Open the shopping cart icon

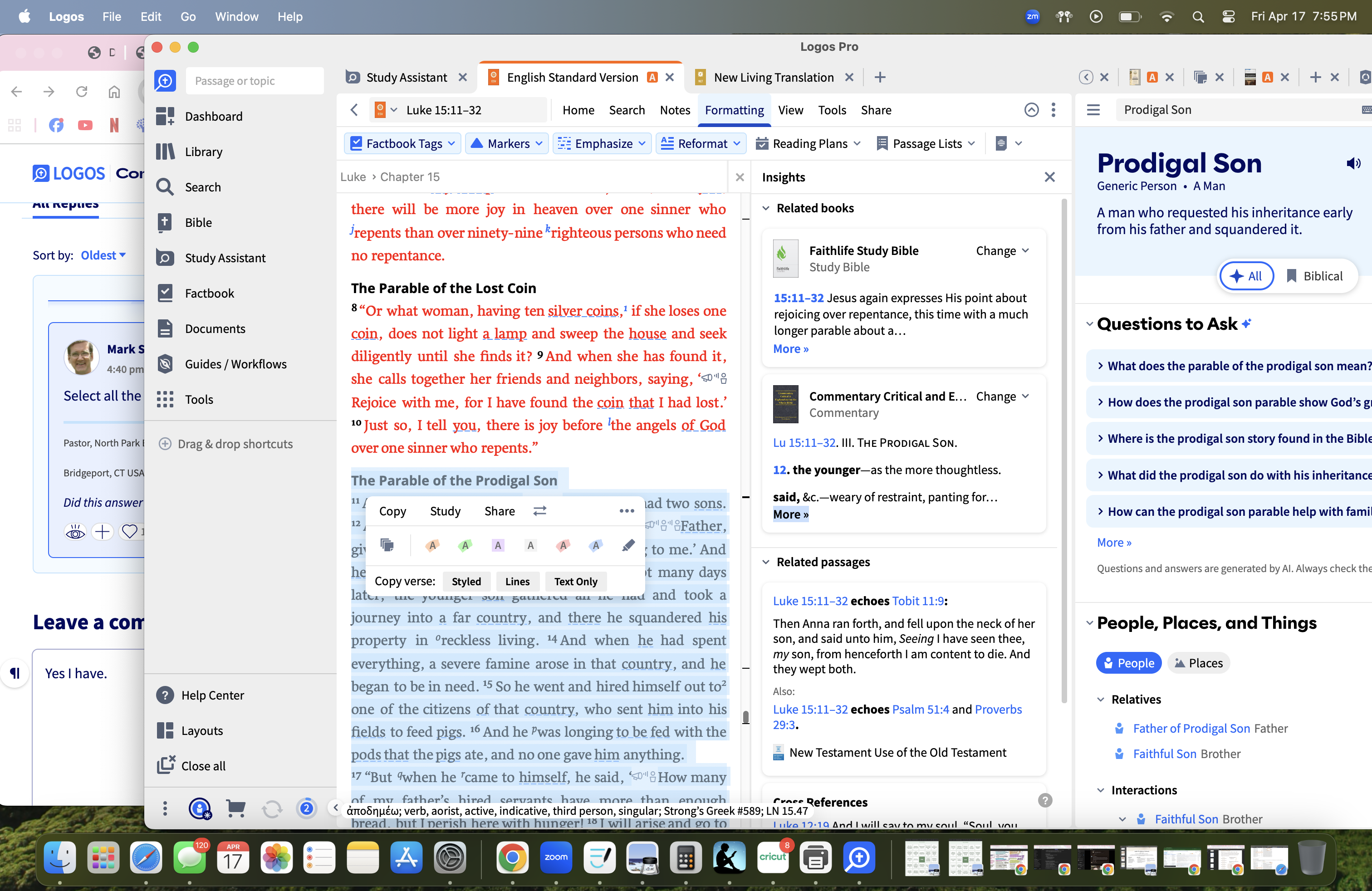click(236, 808)
